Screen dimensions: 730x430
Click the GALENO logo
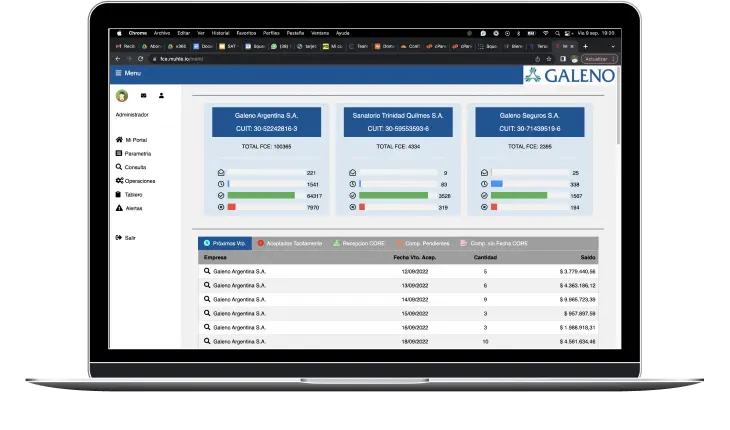(x=570, y=75)
